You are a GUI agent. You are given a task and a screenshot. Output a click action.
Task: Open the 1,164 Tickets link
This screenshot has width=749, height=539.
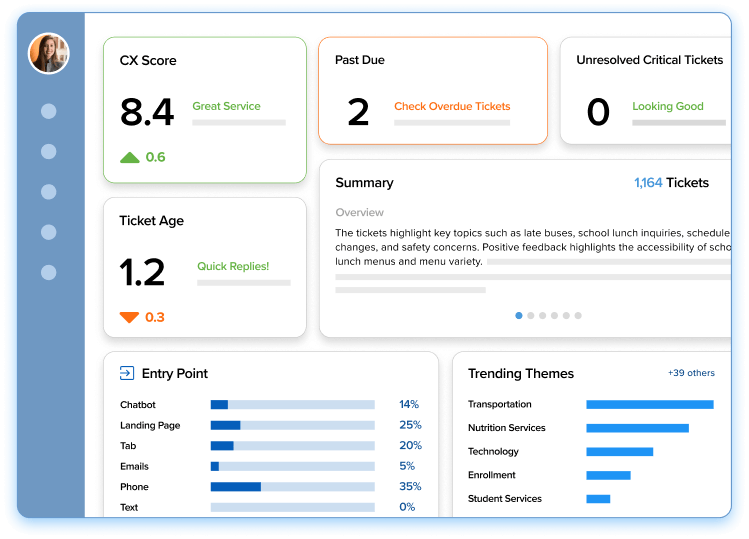tap(671, 183)
